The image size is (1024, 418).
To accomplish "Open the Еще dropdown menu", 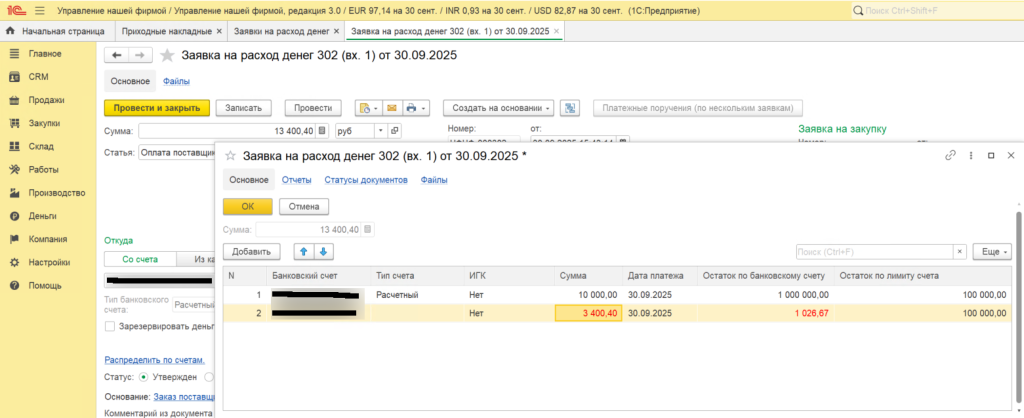I will click(992, 252).
